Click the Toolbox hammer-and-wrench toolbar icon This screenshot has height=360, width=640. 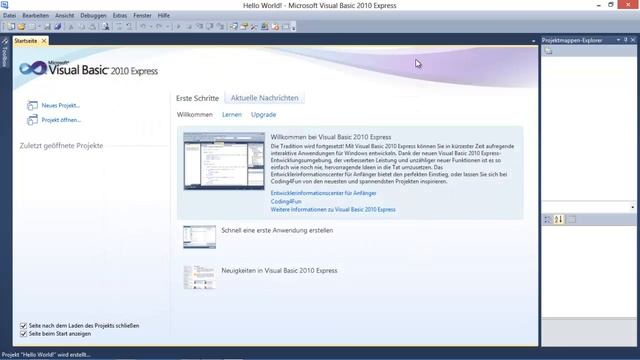[x=254, y=27]
